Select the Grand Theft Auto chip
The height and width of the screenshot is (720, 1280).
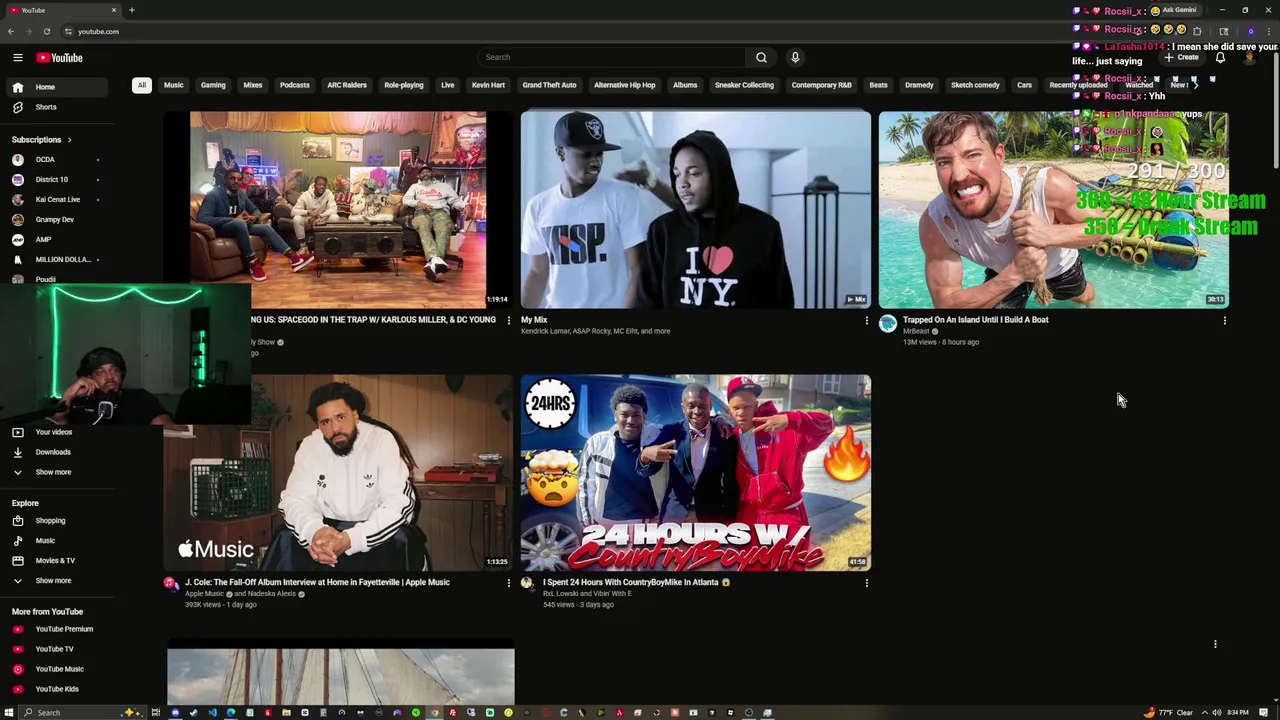pos(550,85)
